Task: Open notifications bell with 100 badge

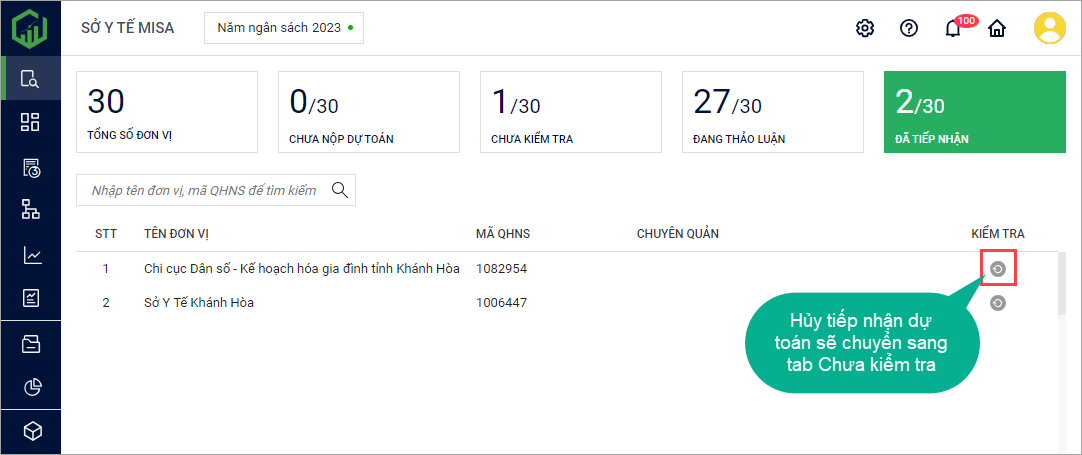Action: (x=954, y=28)
